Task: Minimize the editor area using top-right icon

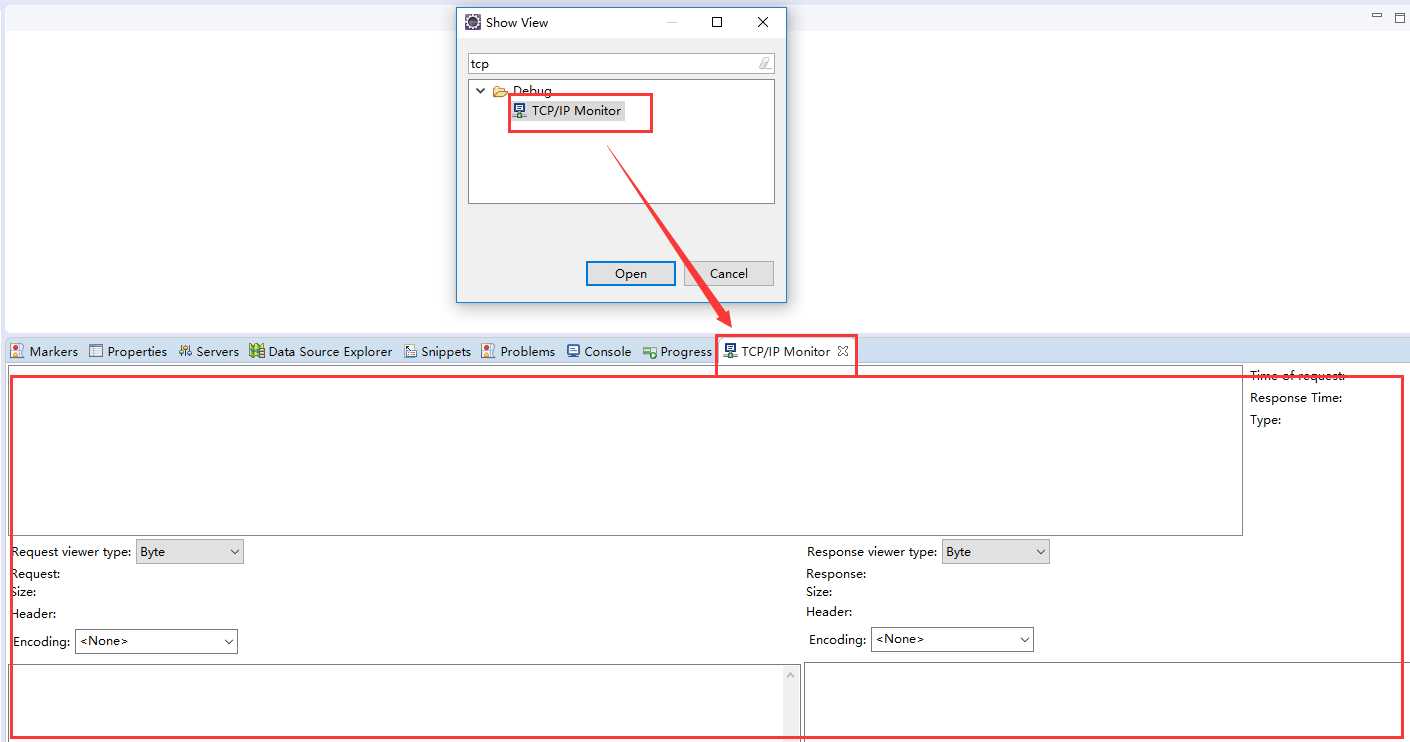Action: click(x=1377, y=17)
